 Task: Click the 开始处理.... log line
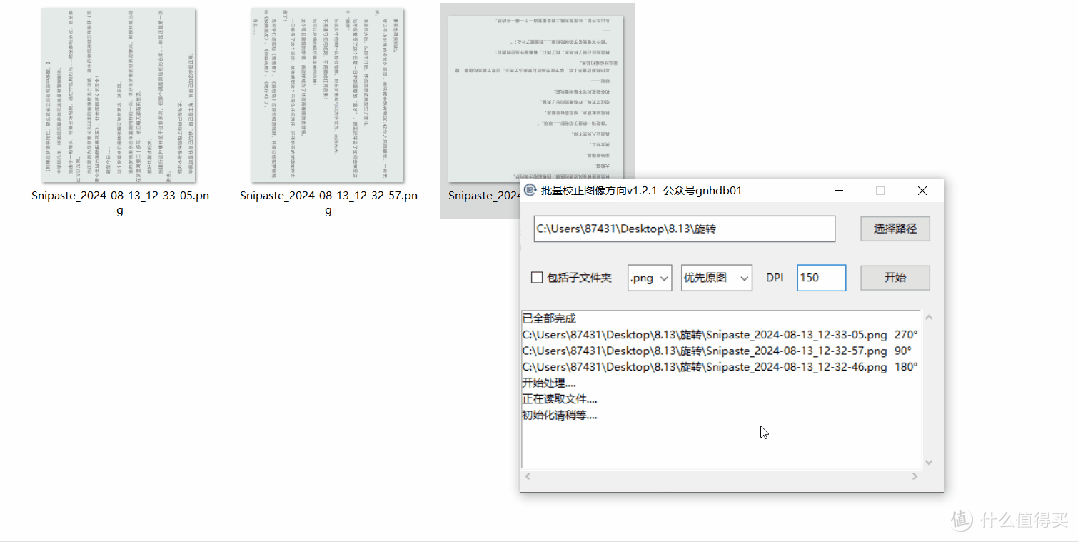click(549, 383)
